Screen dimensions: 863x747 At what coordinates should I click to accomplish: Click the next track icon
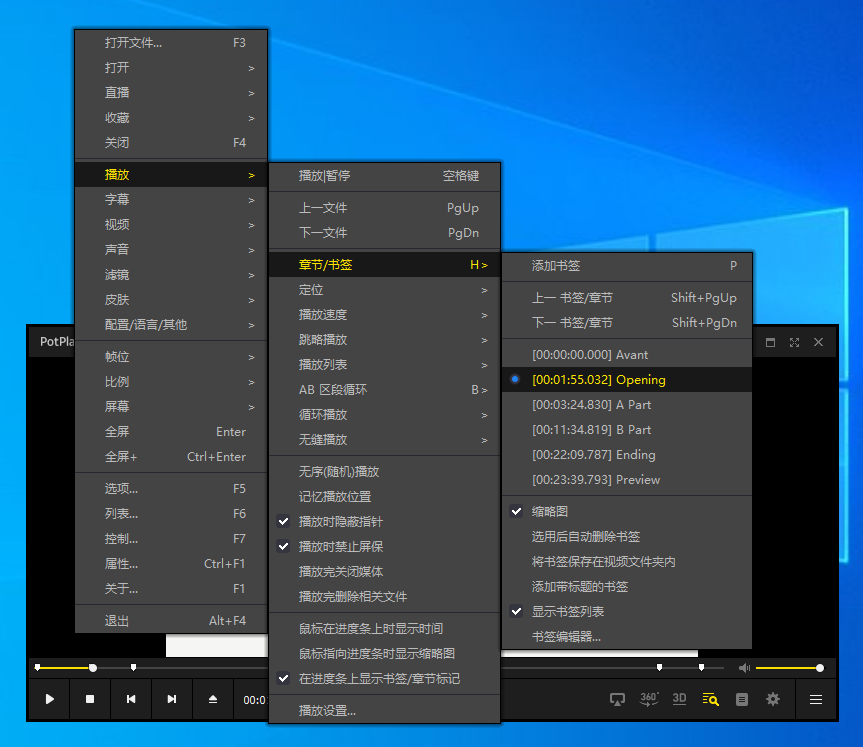(172, 699)
